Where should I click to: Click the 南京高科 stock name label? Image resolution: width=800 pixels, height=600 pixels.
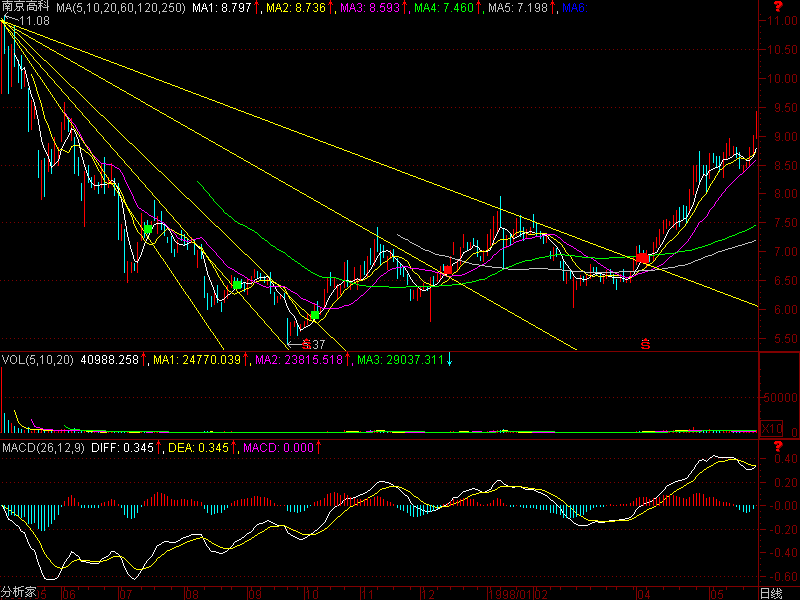[26, 7]
